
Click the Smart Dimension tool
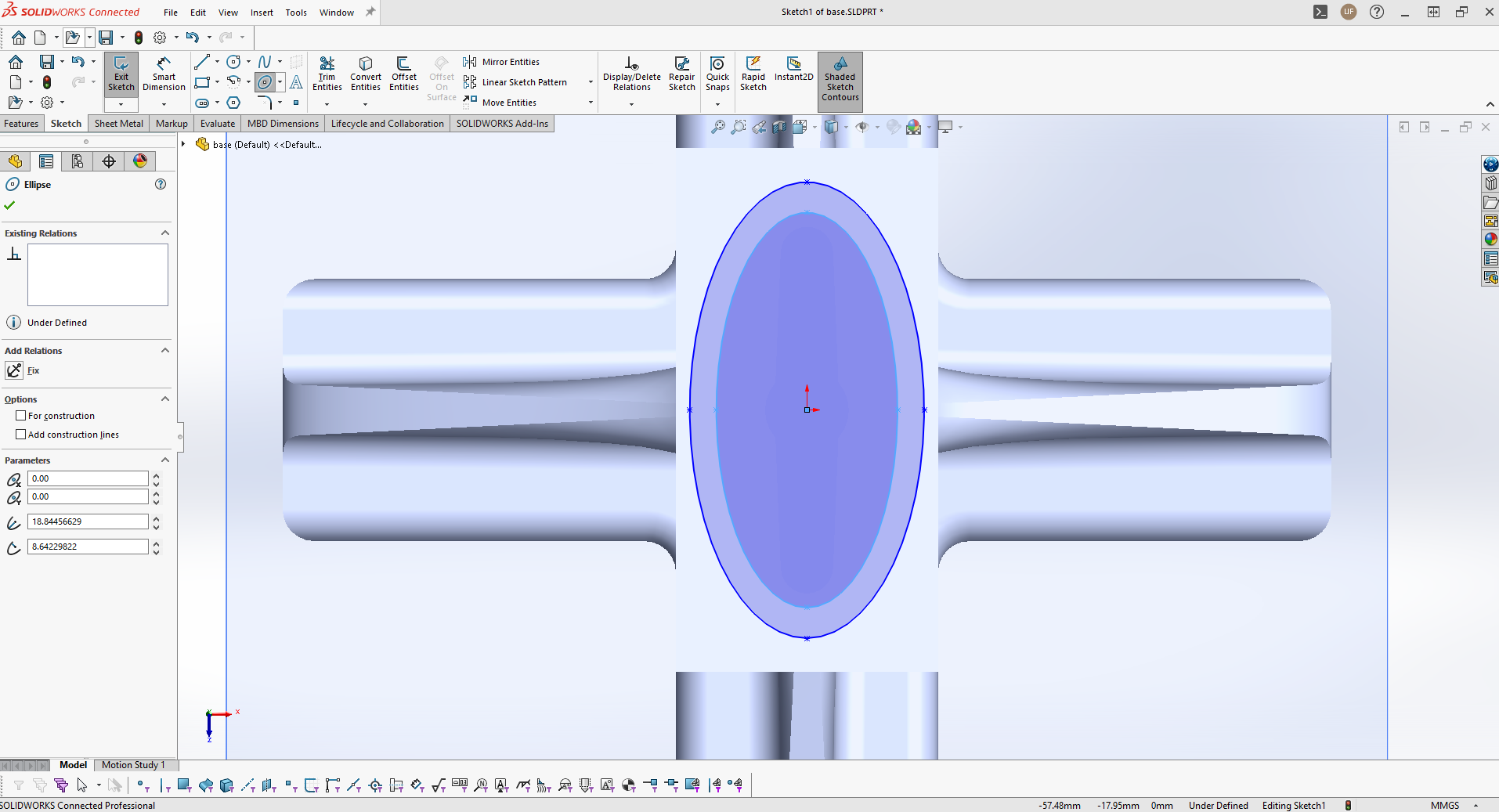click(164, 74)
